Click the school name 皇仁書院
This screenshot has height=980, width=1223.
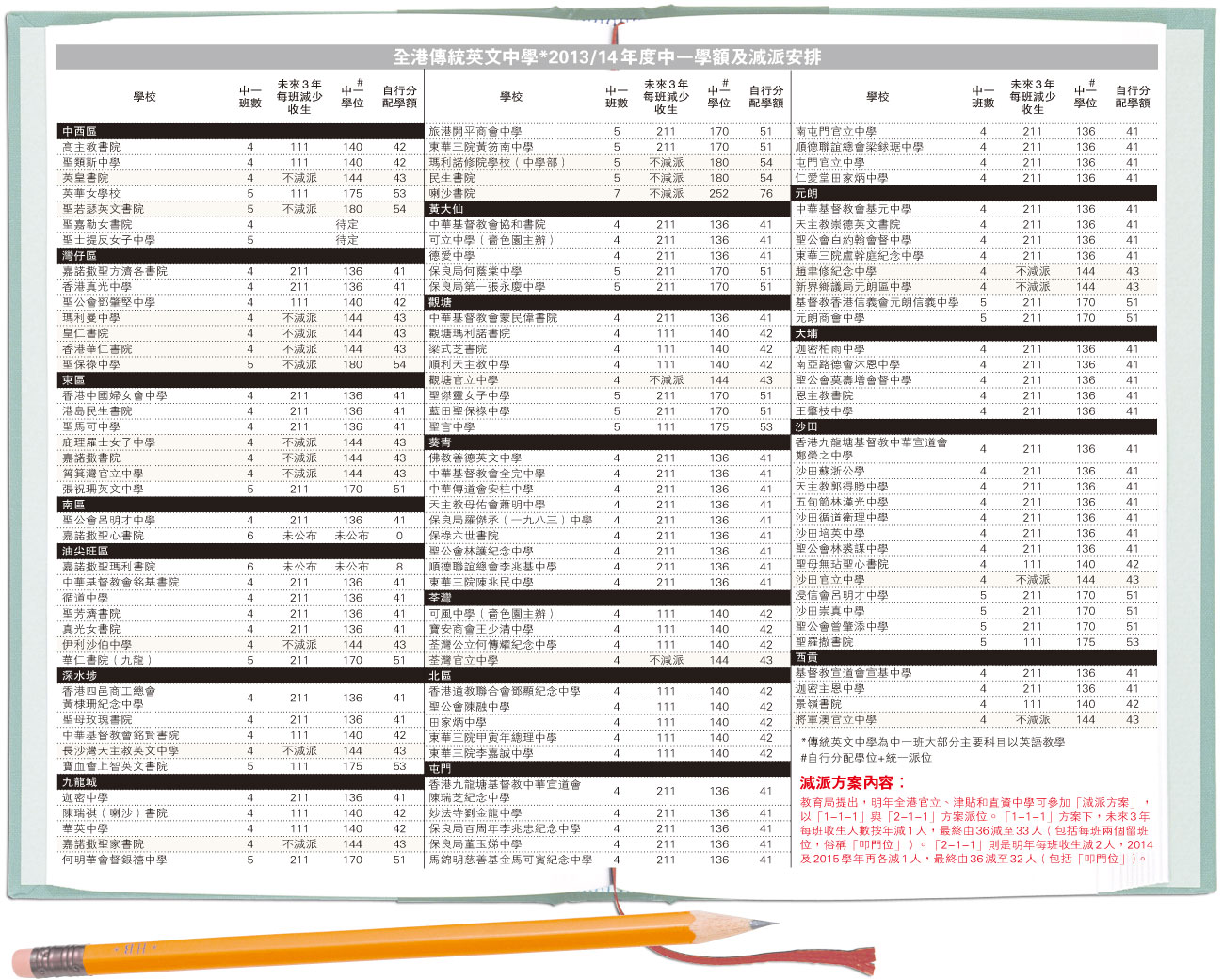tap(86, 333)
